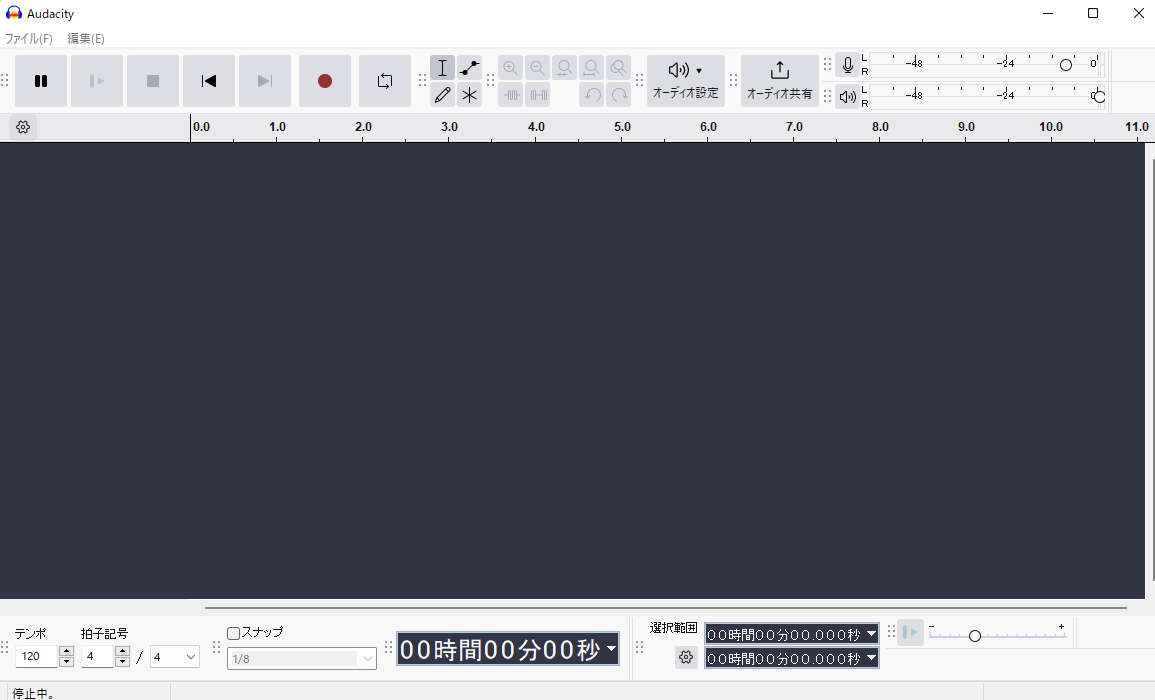Enable the スナップ snap checkbox

coord(233,632)
